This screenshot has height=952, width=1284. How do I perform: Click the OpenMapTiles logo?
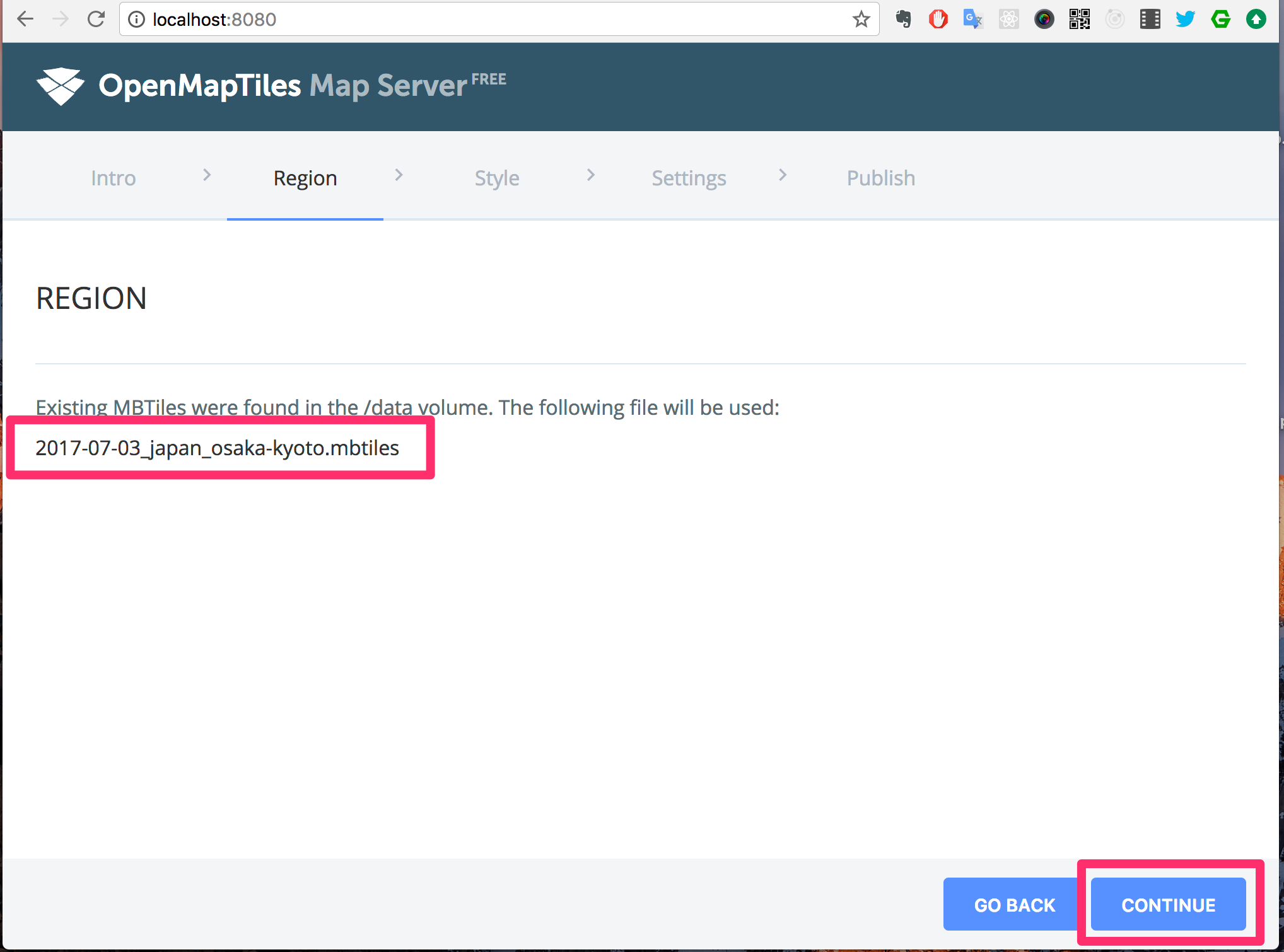click(x=61, y=86)
